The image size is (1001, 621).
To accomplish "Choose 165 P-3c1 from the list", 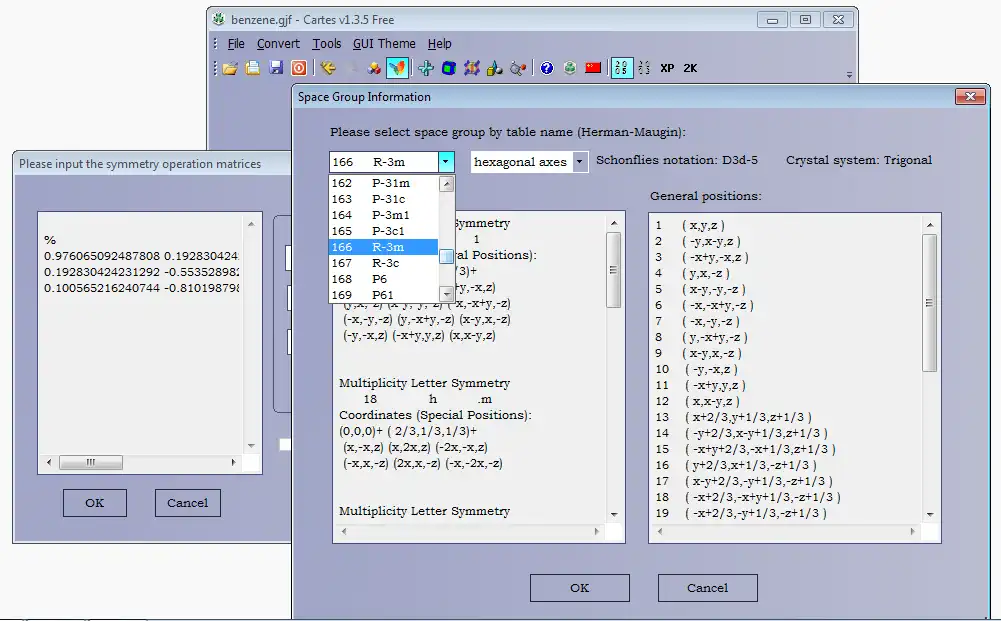I will pos(383,231).
